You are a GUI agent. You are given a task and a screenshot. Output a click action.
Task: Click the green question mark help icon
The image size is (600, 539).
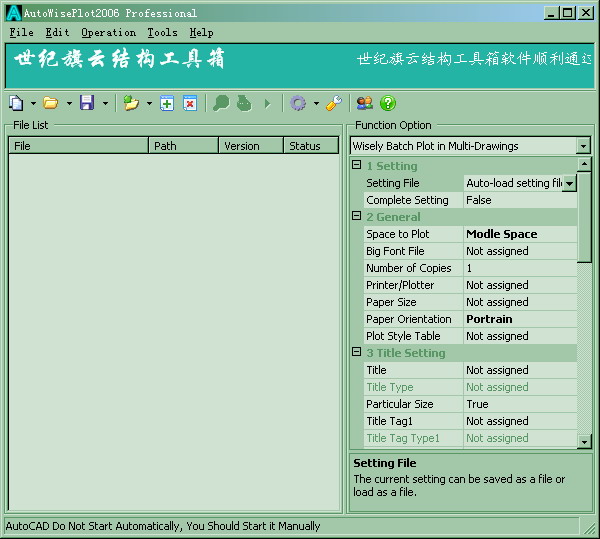[388, 103]
